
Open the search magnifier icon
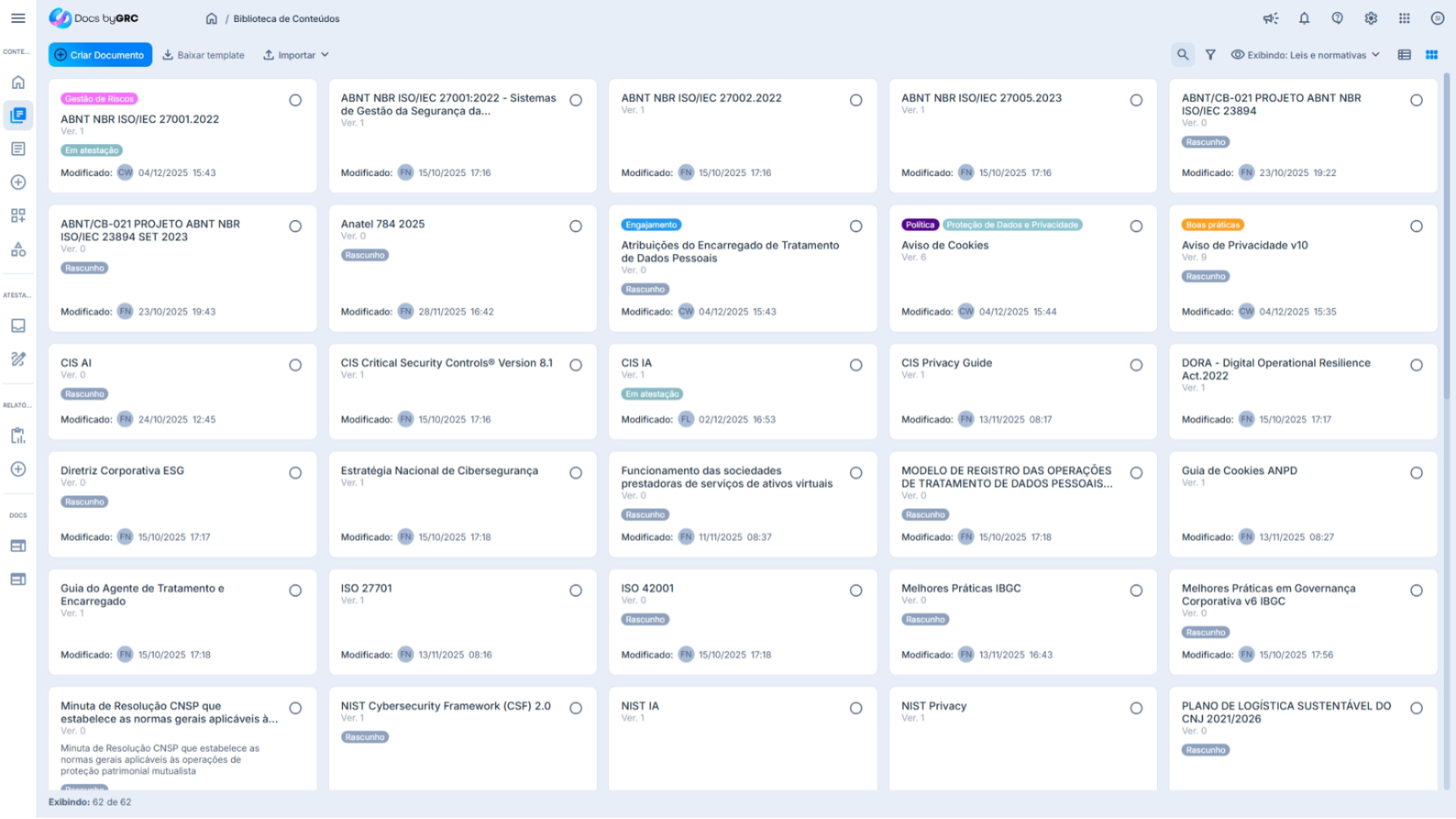click(x=1182, y=55)
